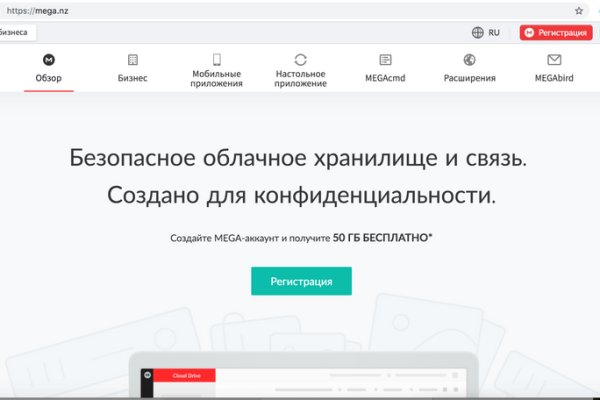The height and width of the screenshot is (400, 600).
Task: Click the globe language icon beside RU
Action: click(x=478, y=33)
